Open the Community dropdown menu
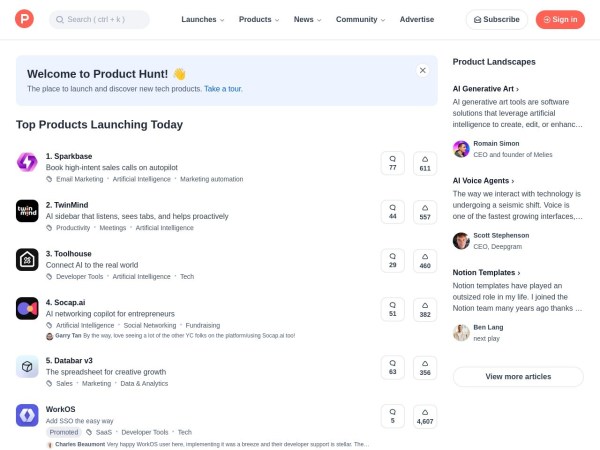This screenshot has width=600, height=450. coord(360,19)
